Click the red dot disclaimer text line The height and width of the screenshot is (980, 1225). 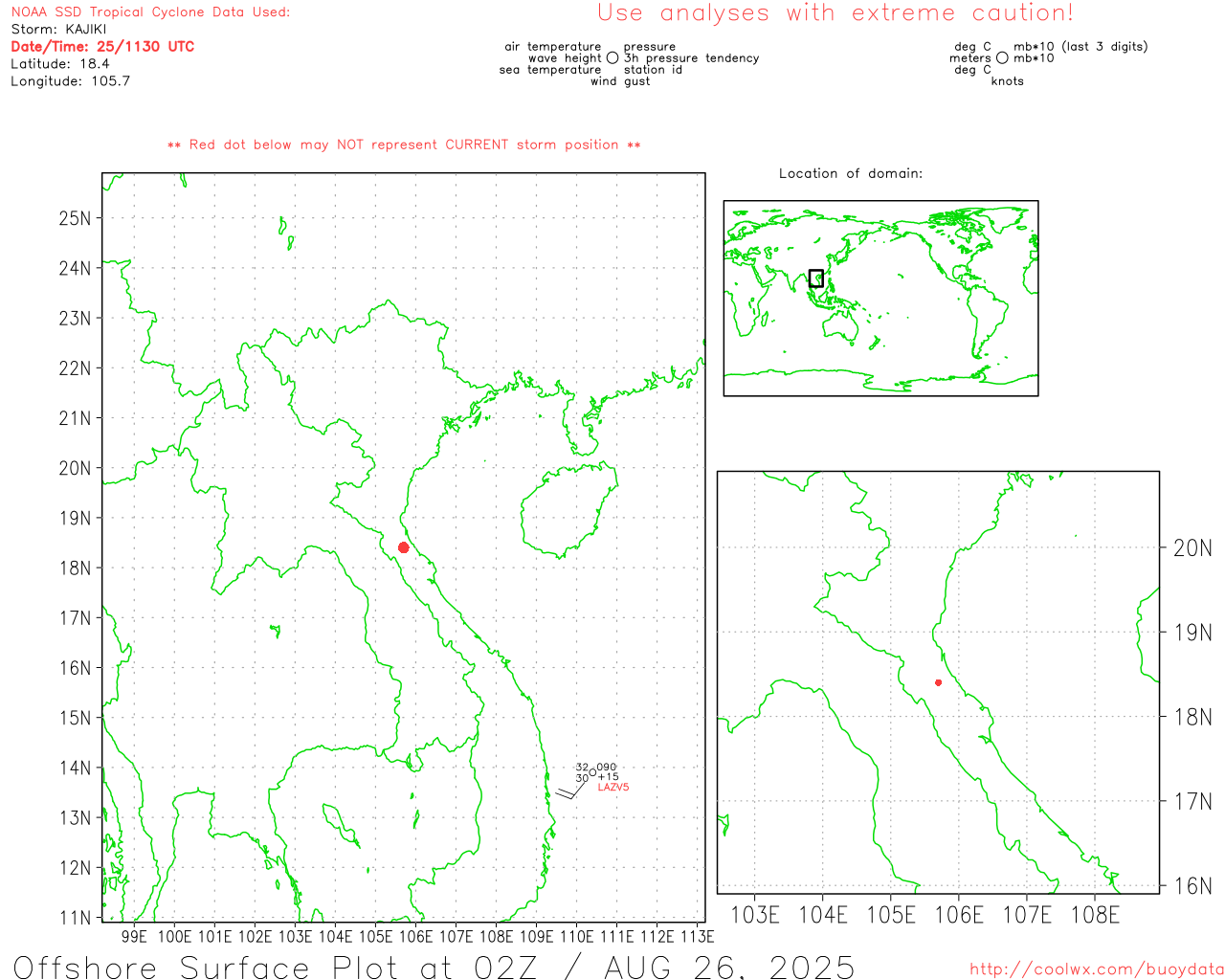coord(404,145)
